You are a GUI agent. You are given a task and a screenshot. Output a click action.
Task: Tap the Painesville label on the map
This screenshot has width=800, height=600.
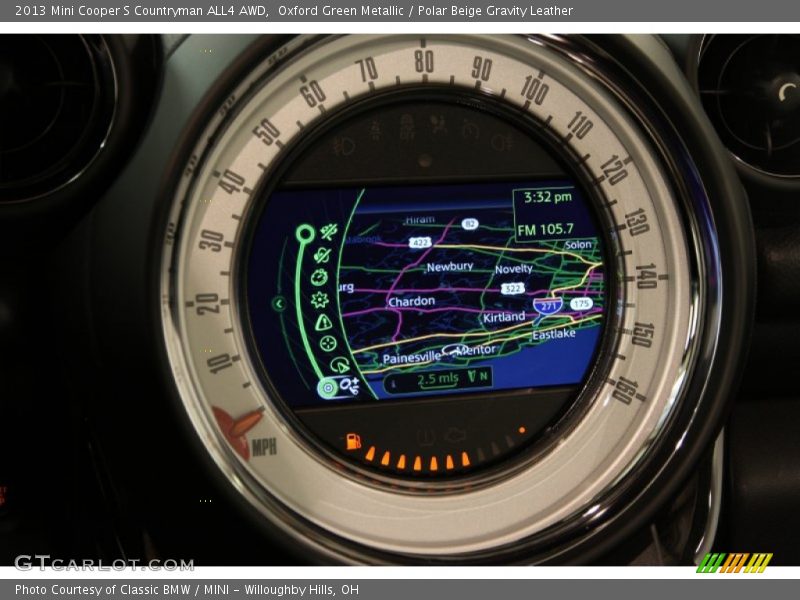point(411,357)
